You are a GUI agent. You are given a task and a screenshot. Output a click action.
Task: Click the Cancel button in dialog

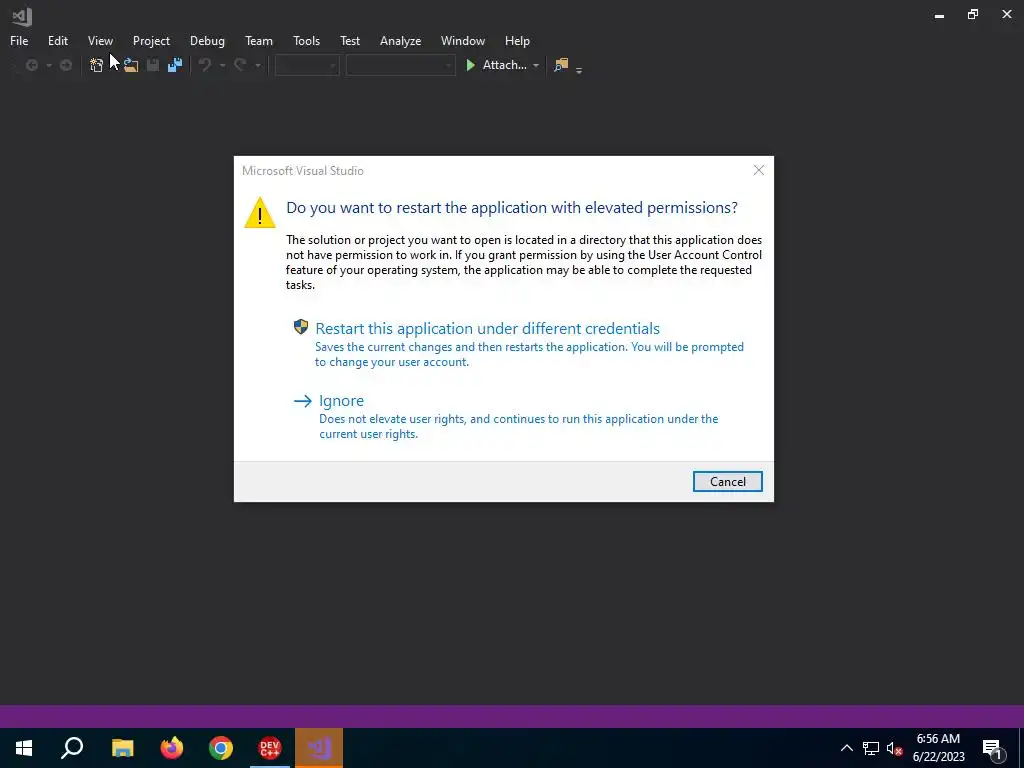(x=728, y=481)
